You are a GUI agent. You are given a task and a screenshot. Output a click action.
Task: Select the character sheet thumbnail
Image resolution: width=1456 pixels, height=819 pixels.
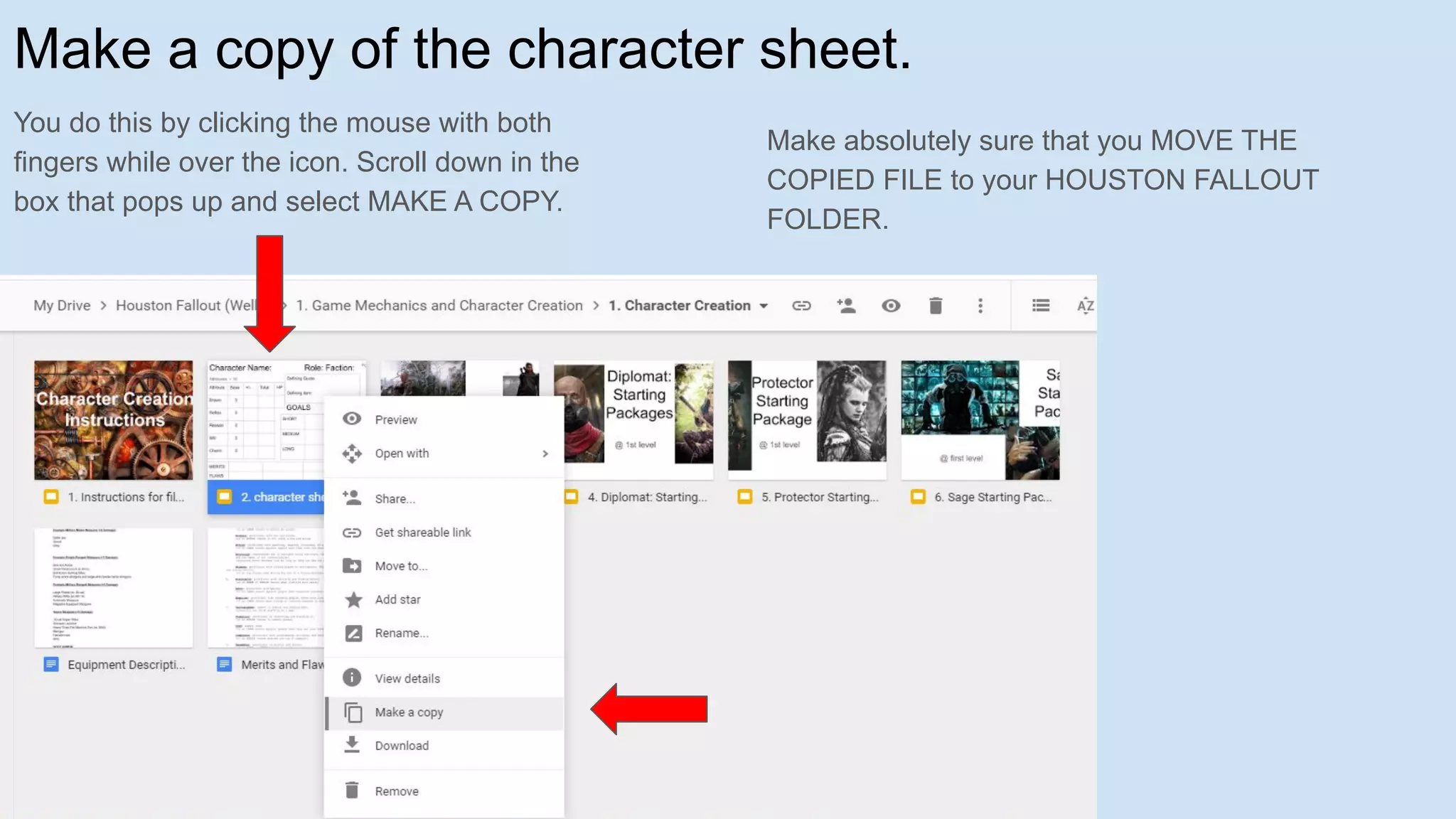(265, 419)
